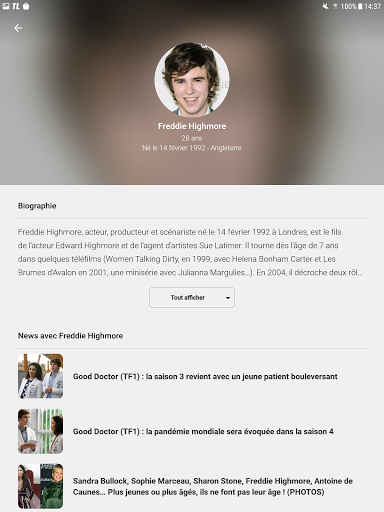The height and width of the screenshot is (512, 384).
Task: Tap Freddie Highmore's profile photo
Action: 192,79
